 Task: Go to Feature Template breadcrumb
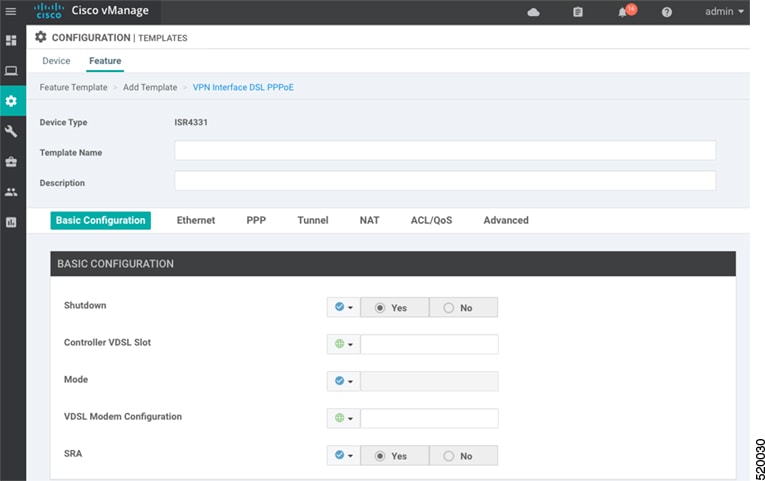point(73,87)
